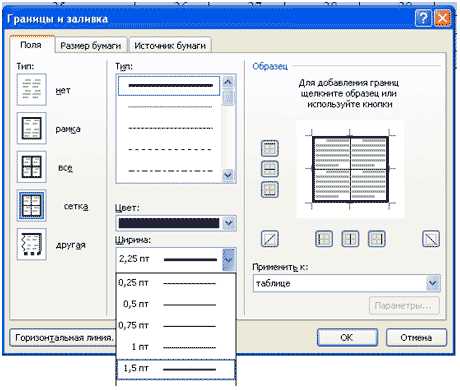
Task: Select the 'нет' border type icon
Action: pyautogui.click(x=32, y=90)
